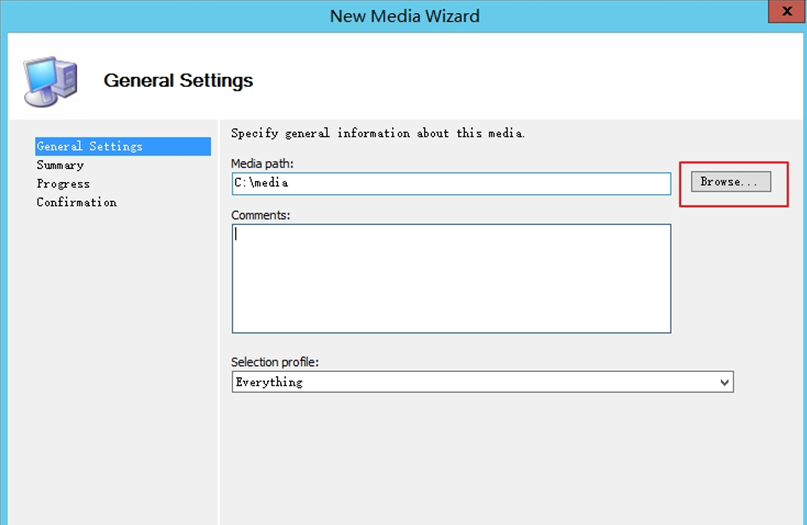Open the Everything selection profile combo box
This screenshot has width=807, height=525.
pos(483,382)
